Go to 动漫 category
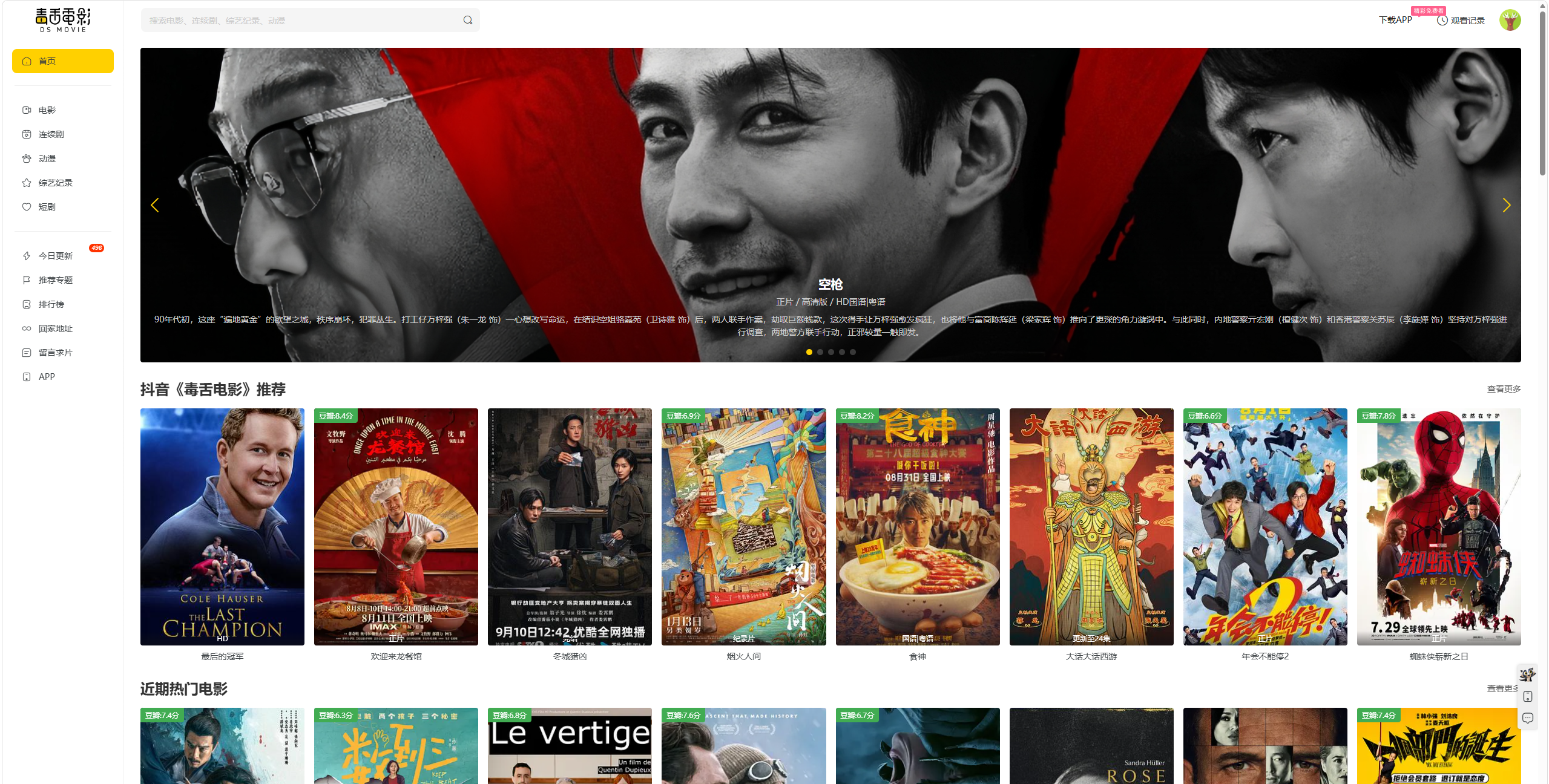1549x784 pixels. (47, 158)
